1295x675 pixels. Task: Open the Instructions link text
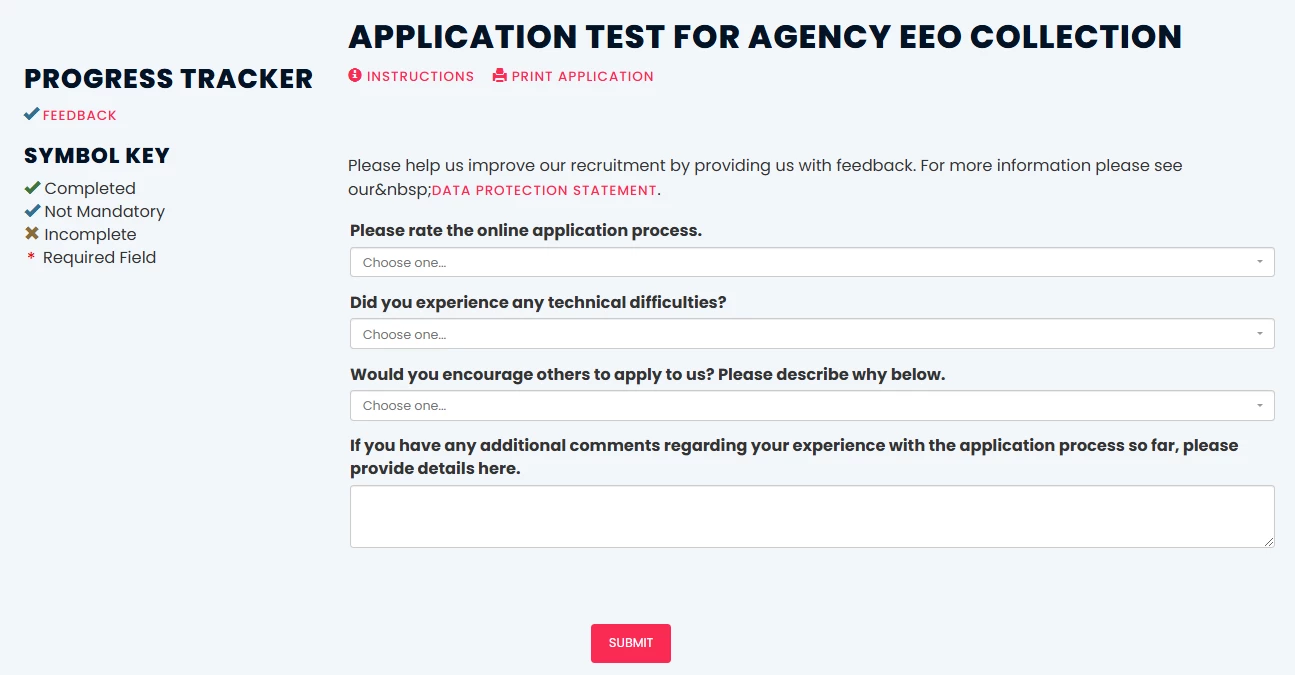click(x=420, y=76)
